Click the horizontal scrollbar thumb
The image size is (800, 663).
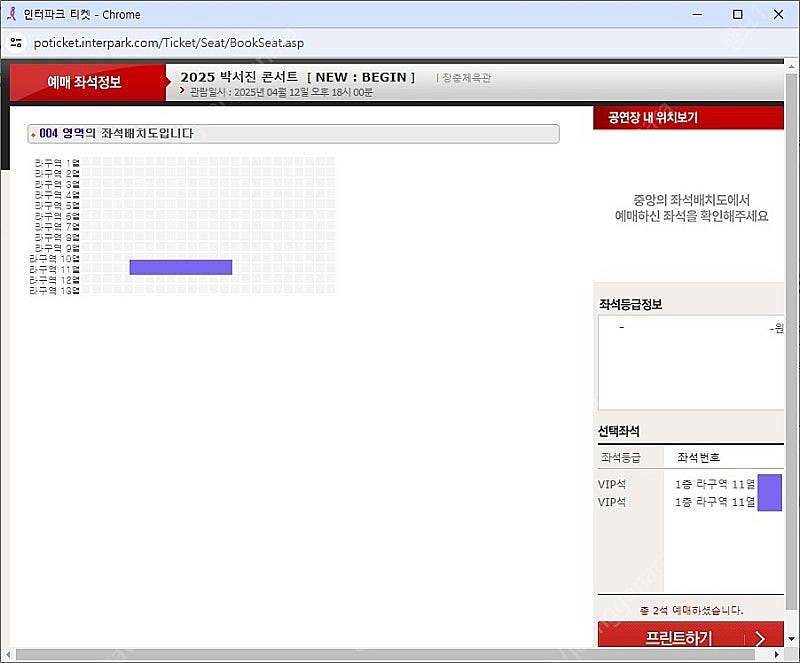(x=385, y=654)
